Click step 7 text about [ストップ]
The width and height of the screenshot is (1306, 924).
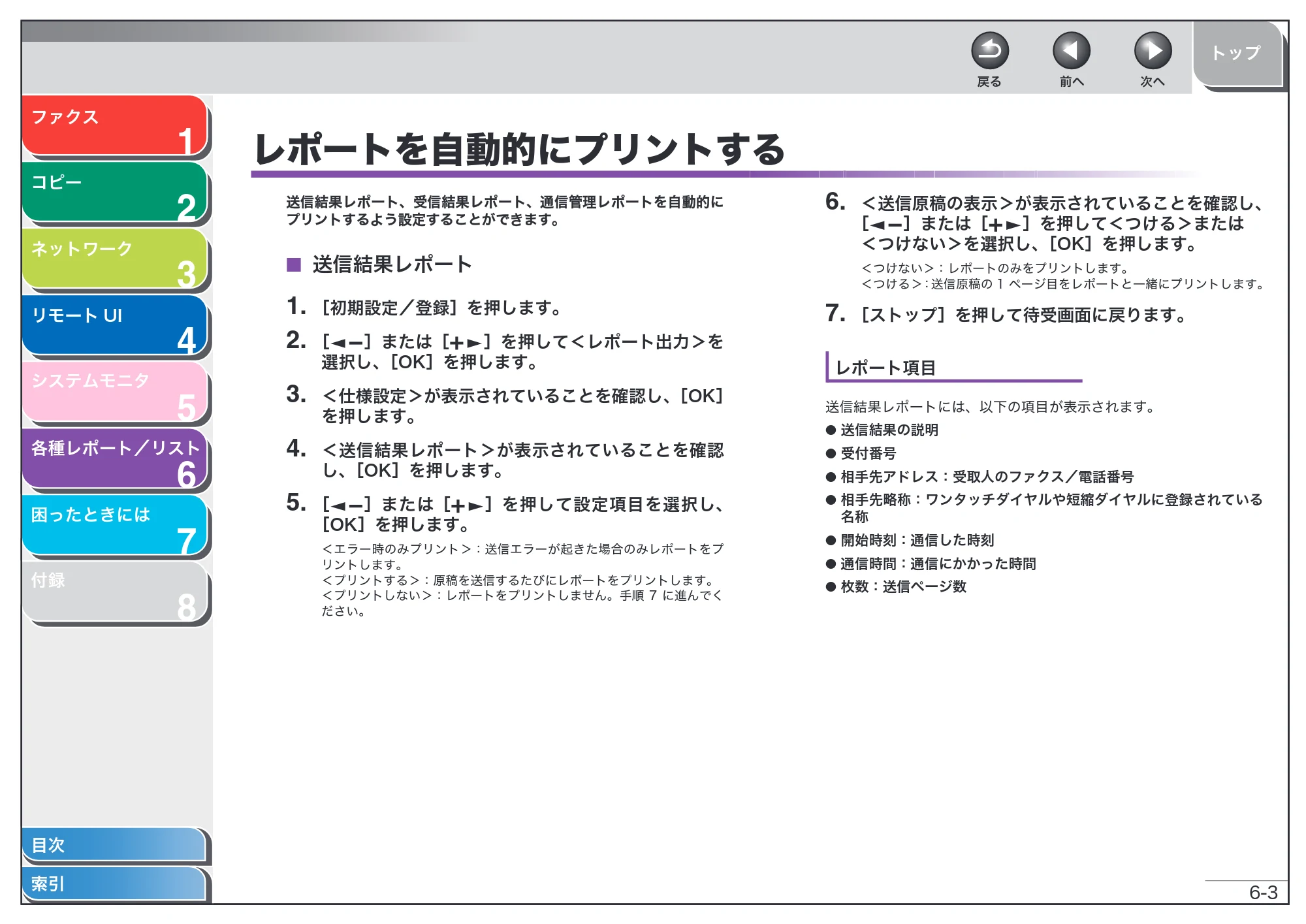(1023, 315)
